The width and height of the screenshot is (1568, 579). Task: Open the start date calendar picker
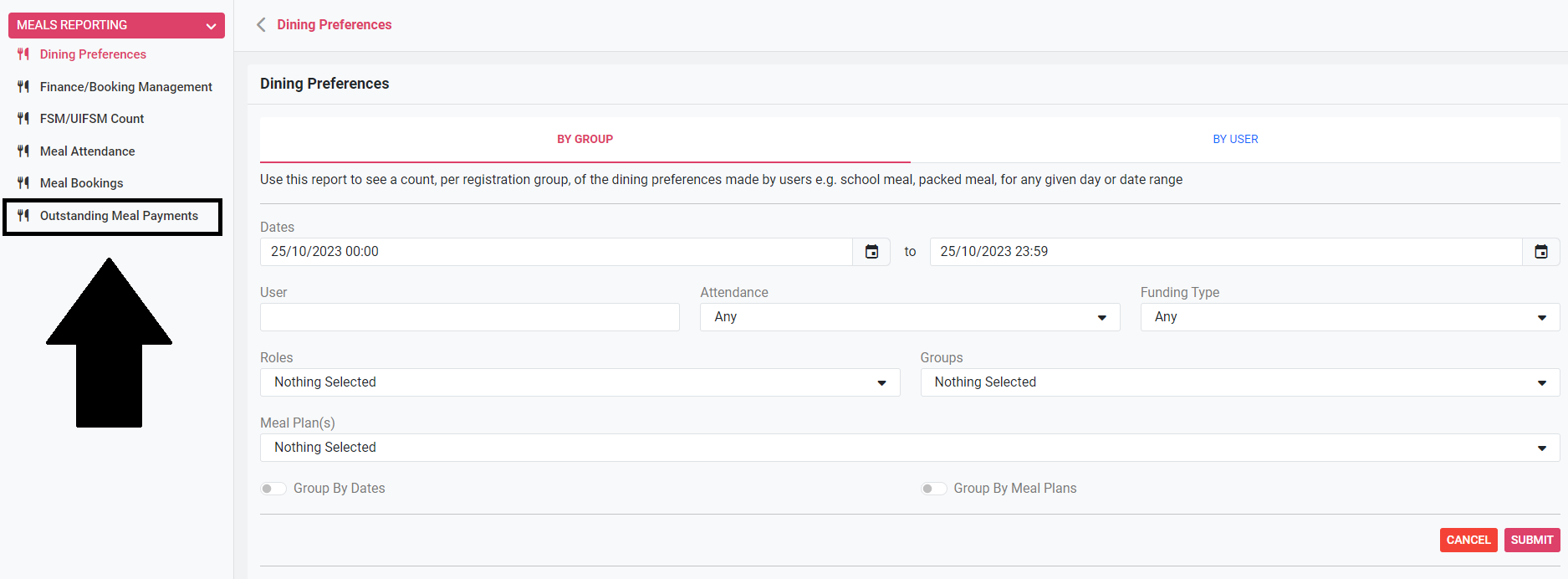pos(871,252)
